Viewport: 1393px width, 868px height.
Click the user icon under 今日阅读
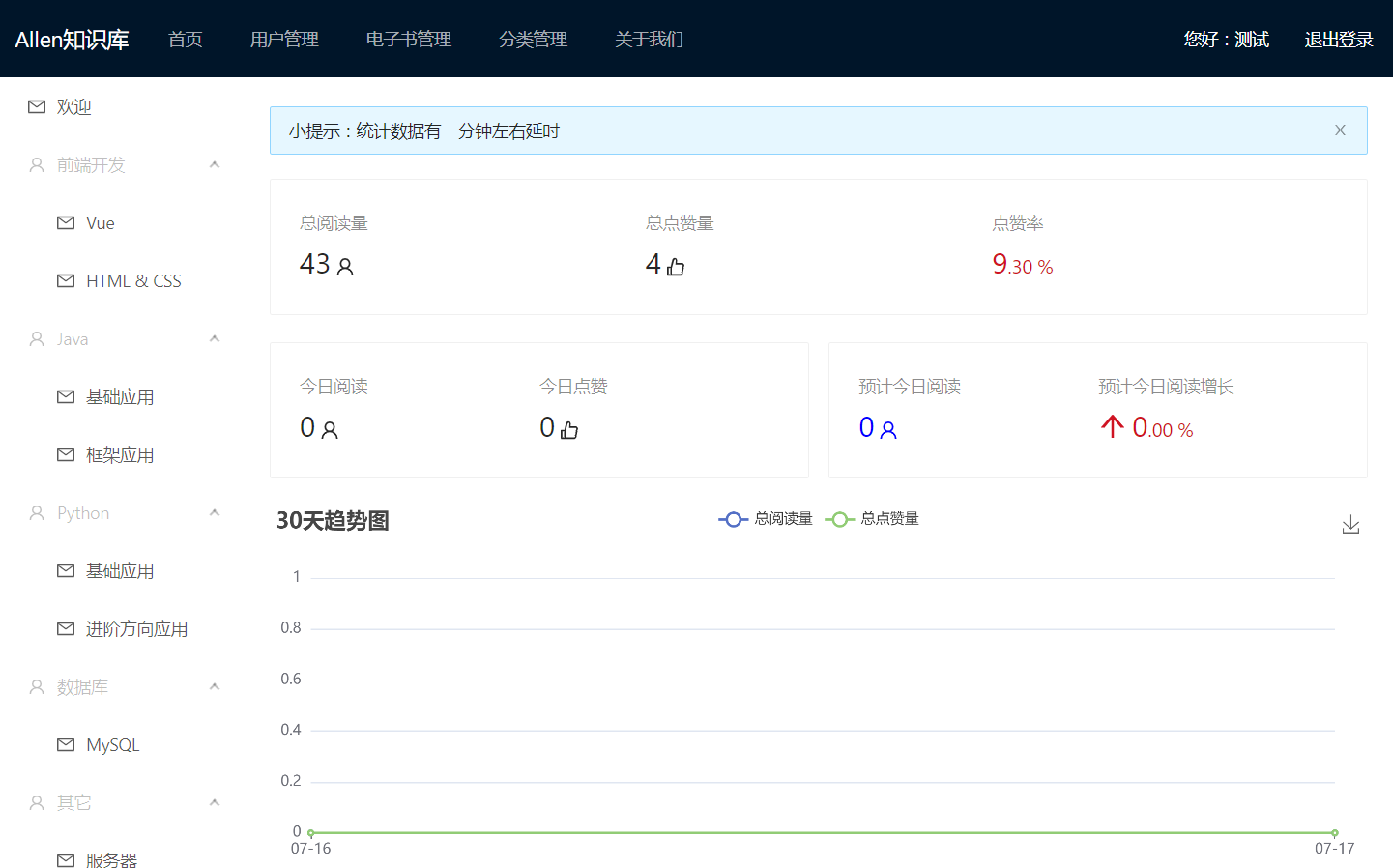pos(330,430)
